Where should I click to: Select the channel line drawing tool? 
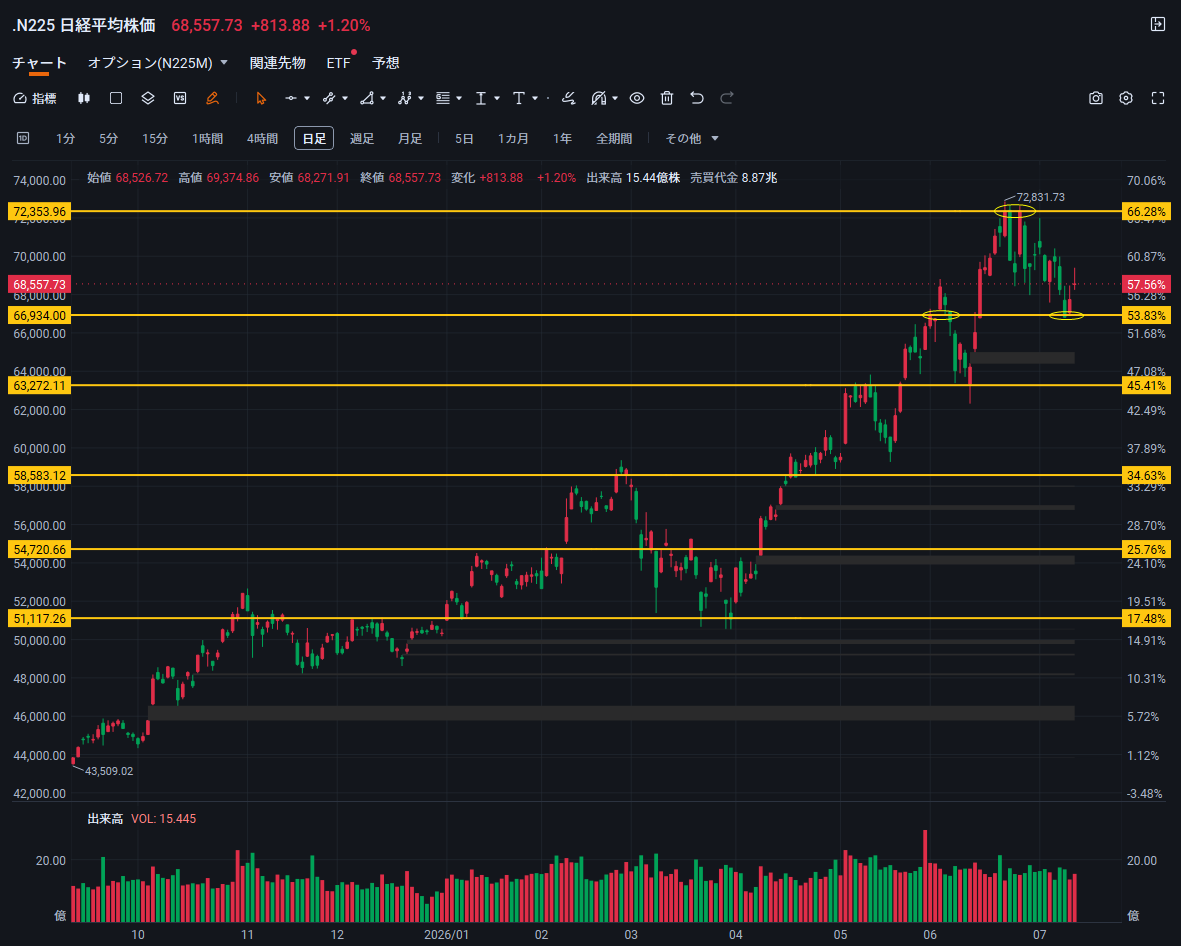[328, 98]
